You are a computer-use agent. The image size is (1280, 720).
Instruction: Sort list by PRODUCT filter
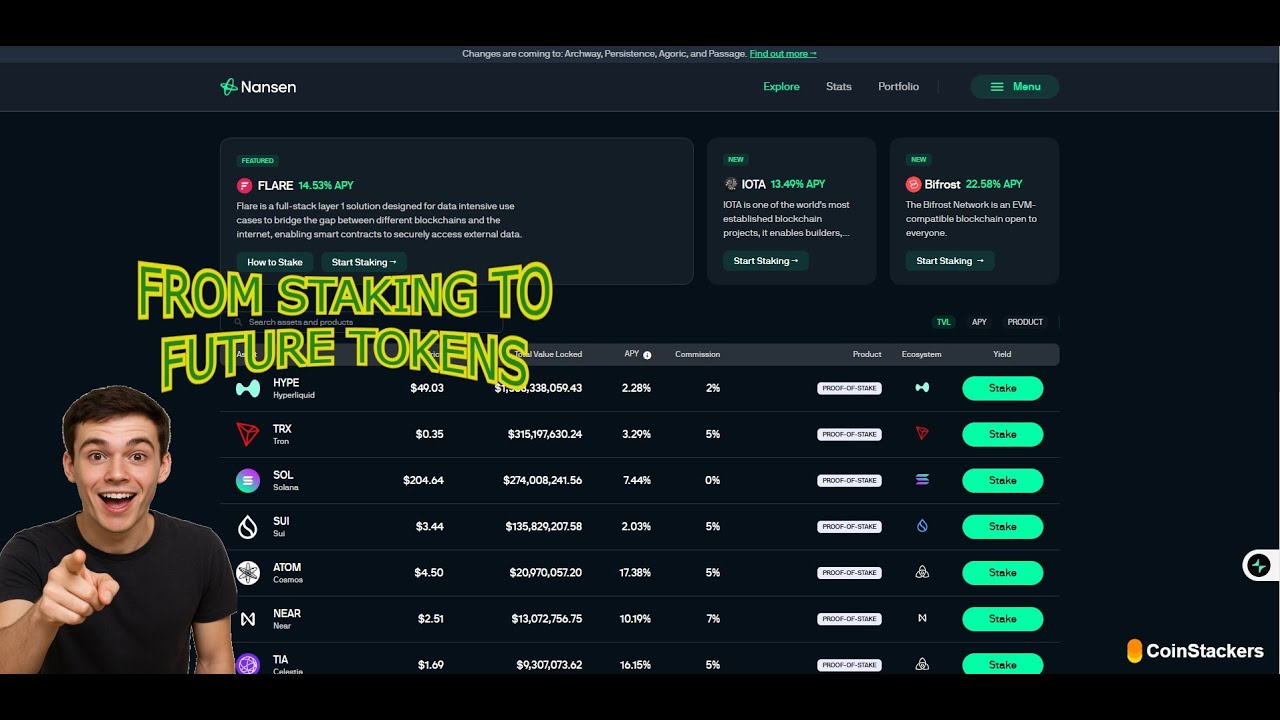[x=1025, y=322]
